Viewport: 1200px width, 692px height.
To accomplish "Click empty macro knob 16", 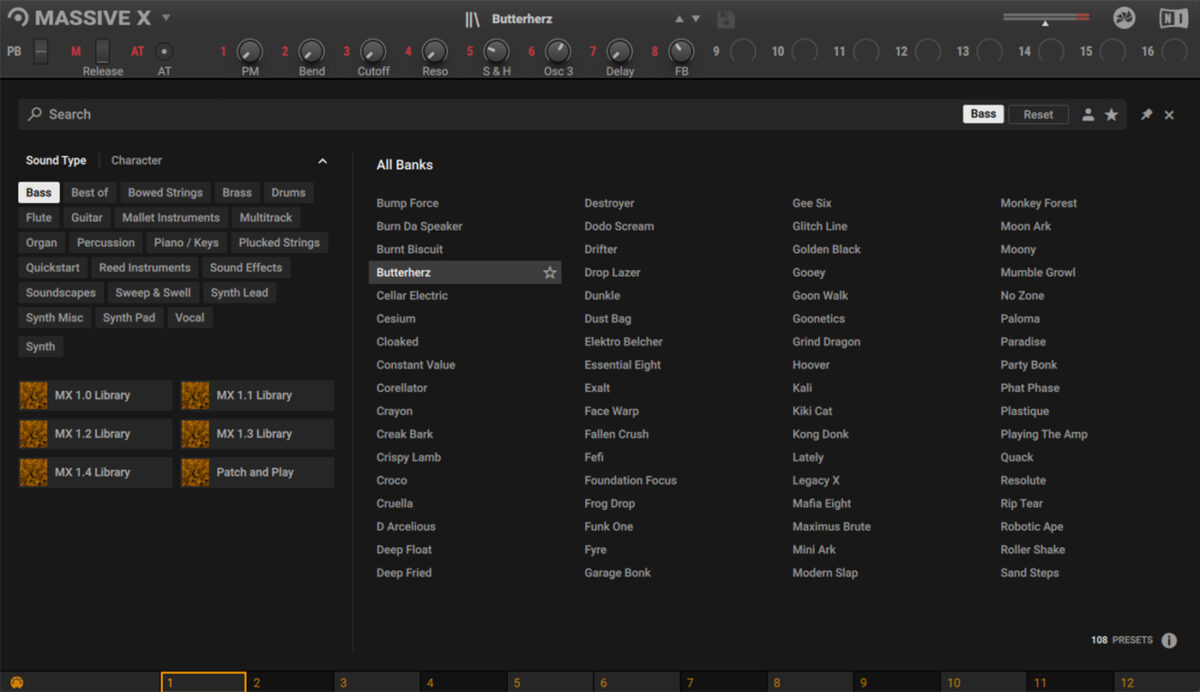I will [x=1175, y=52].
